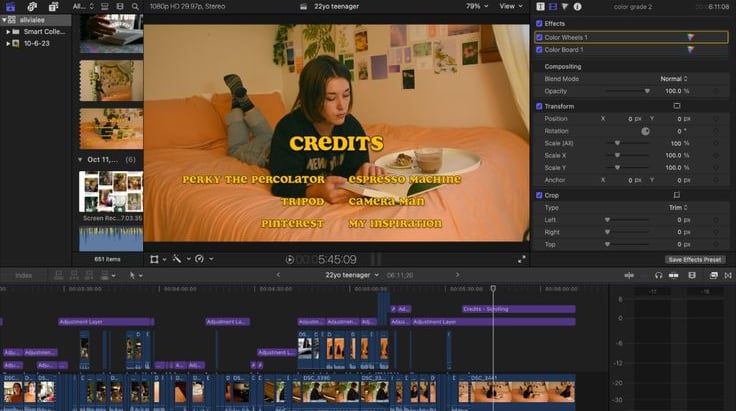Select the Credits - Scrolling title clip
This screenshot has height=411, width=736.
[x=519, y=309]
